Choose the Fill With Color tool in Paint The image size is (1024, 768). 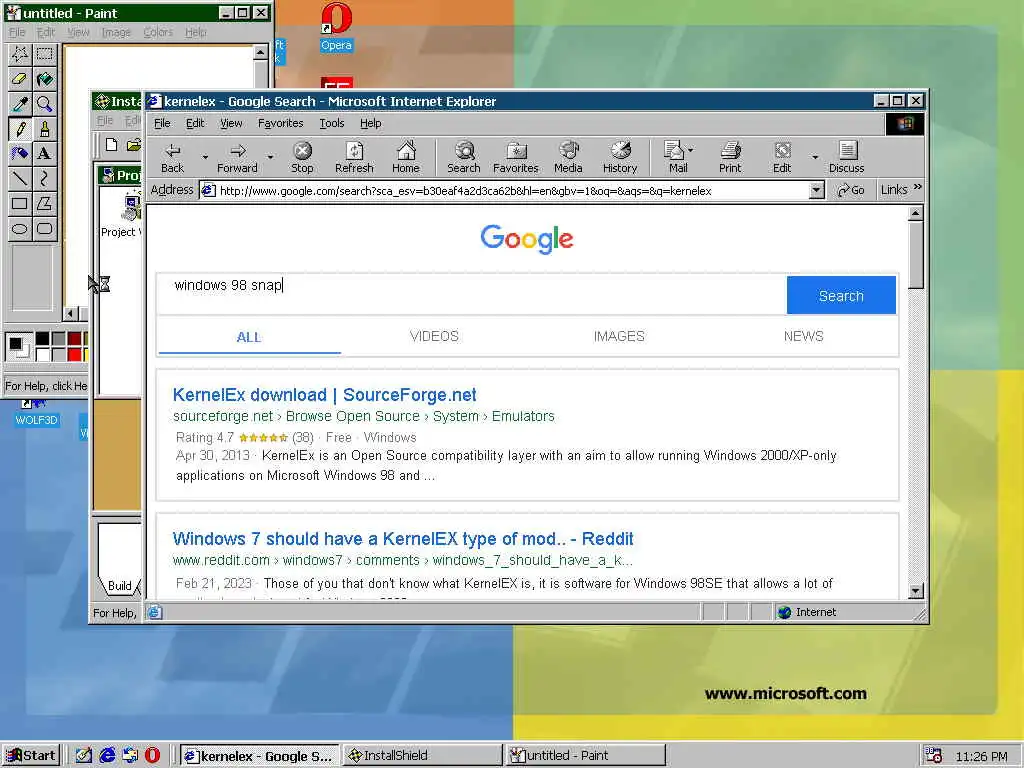pos(44,79)
